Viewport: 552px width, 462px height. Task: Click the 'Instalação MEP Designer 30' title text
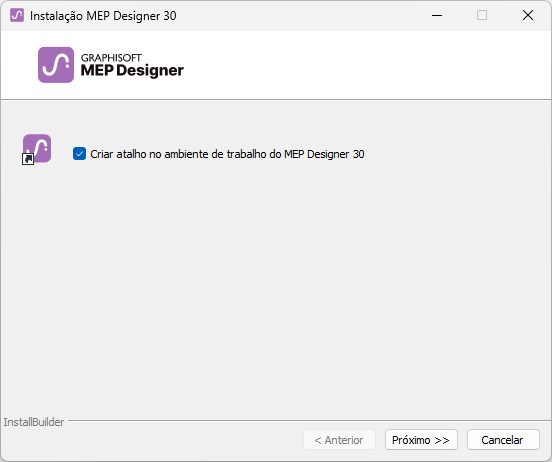(x=103, y=16)
